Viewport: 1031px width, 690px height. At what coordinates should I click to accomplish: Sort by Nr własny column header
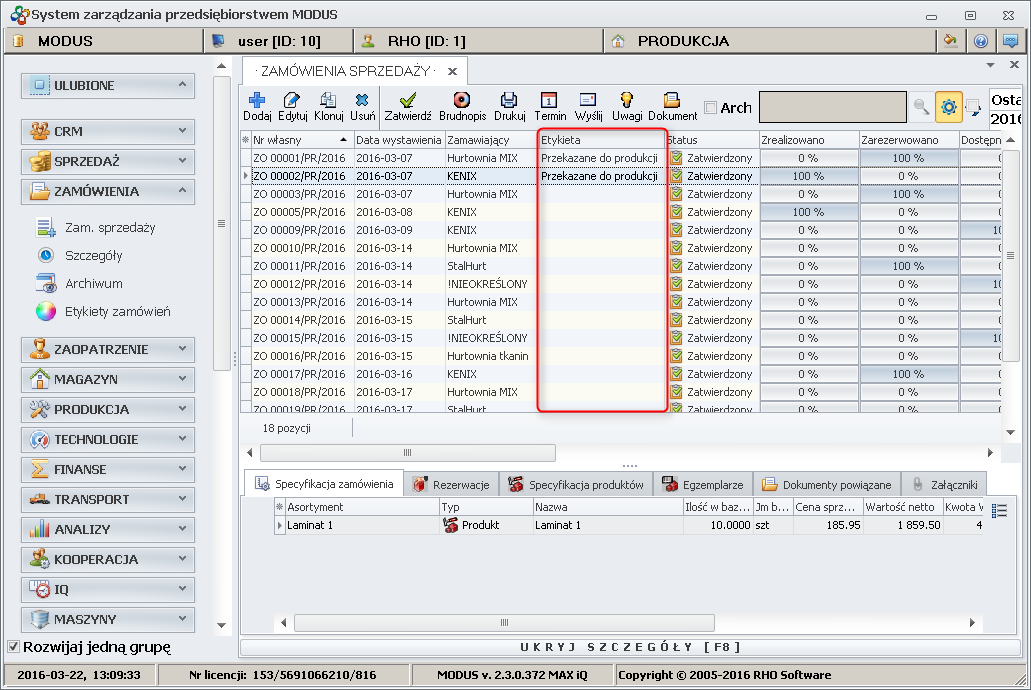(x=296, y=140)
